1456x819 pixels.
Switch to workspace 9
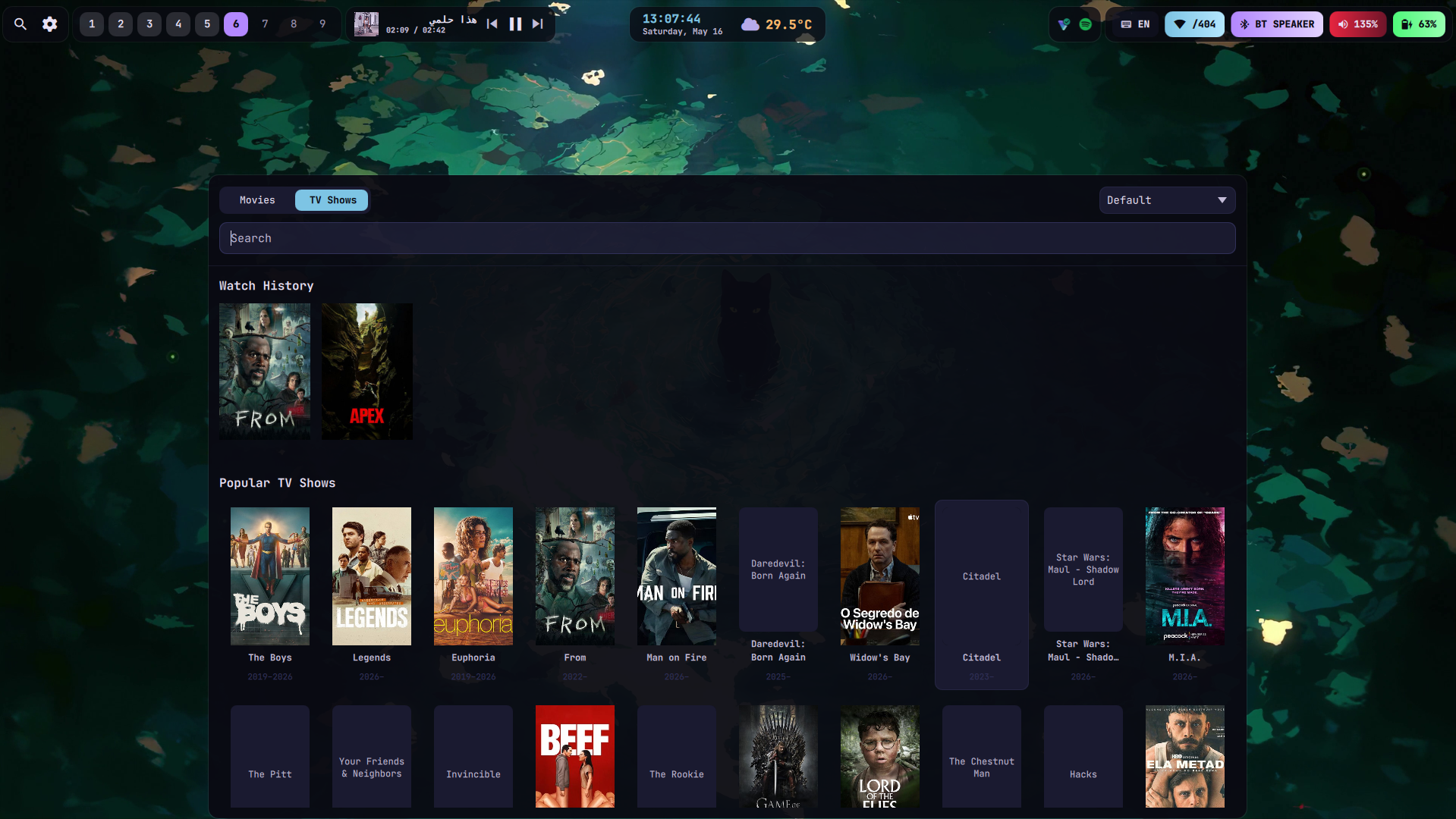pyautogui.click(x=322, y=24)
